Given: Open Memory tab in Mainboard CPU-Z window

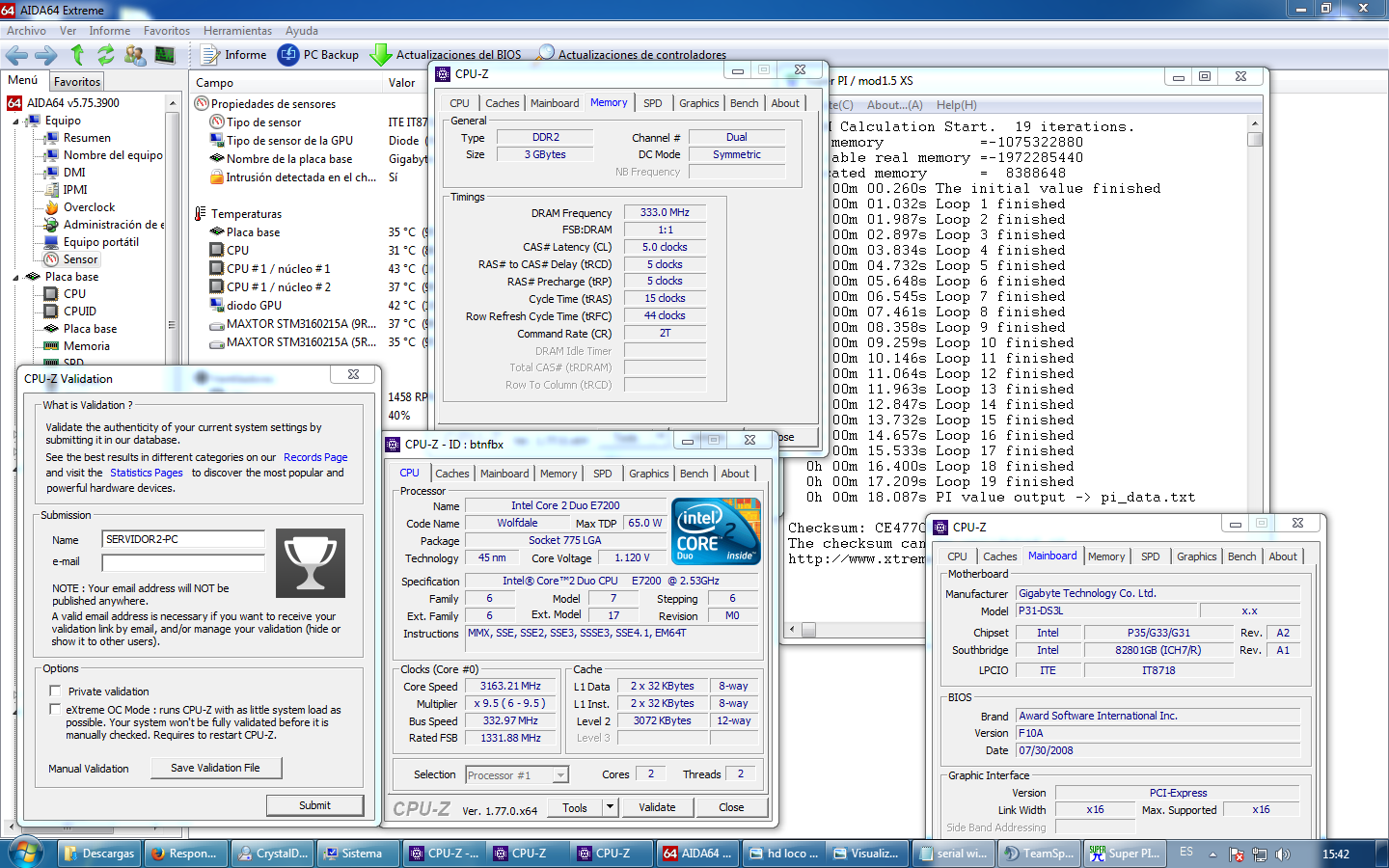Looking at the screenshot, I should 1106,556.
